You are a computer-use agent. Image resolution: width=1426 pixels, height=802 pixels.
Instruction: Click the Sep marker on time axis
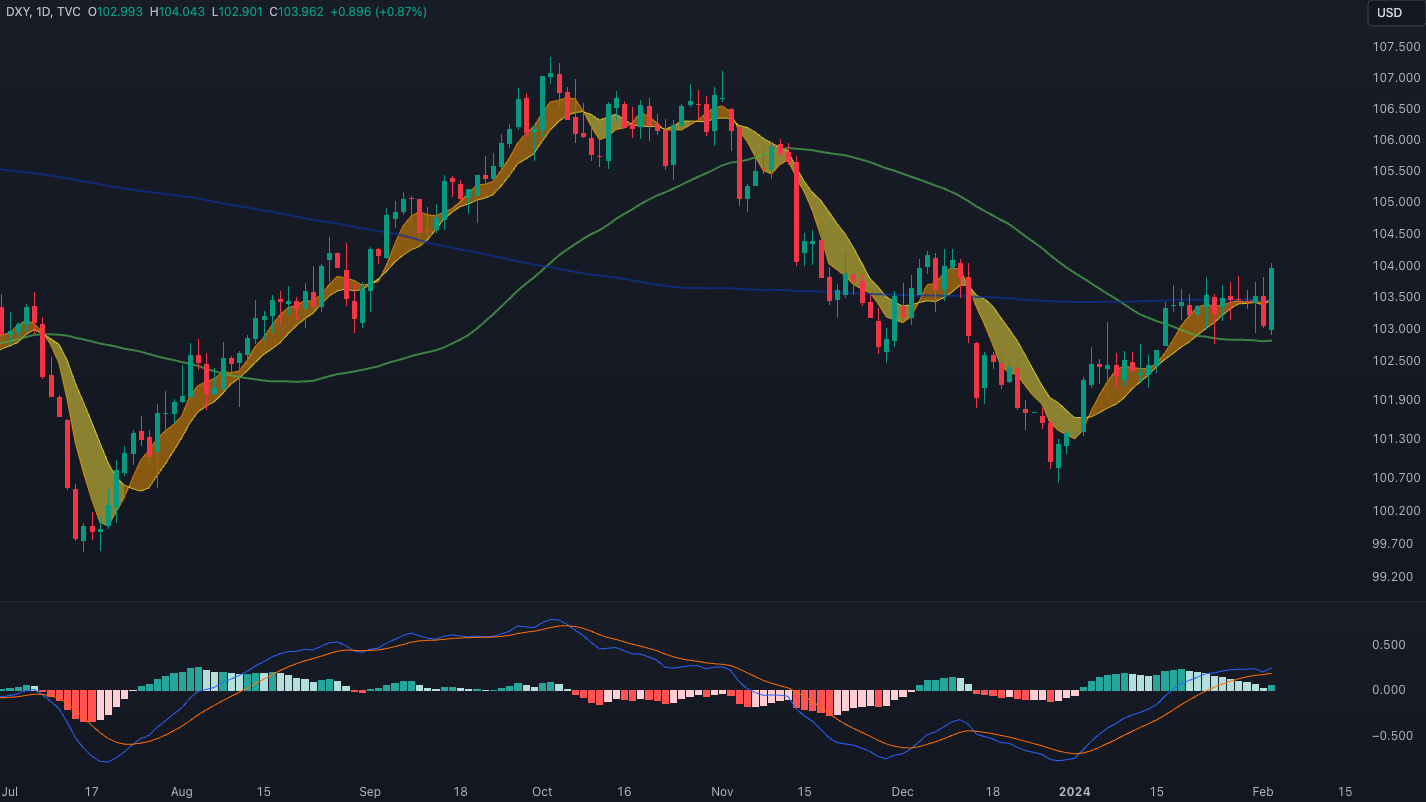pos(370,791)
